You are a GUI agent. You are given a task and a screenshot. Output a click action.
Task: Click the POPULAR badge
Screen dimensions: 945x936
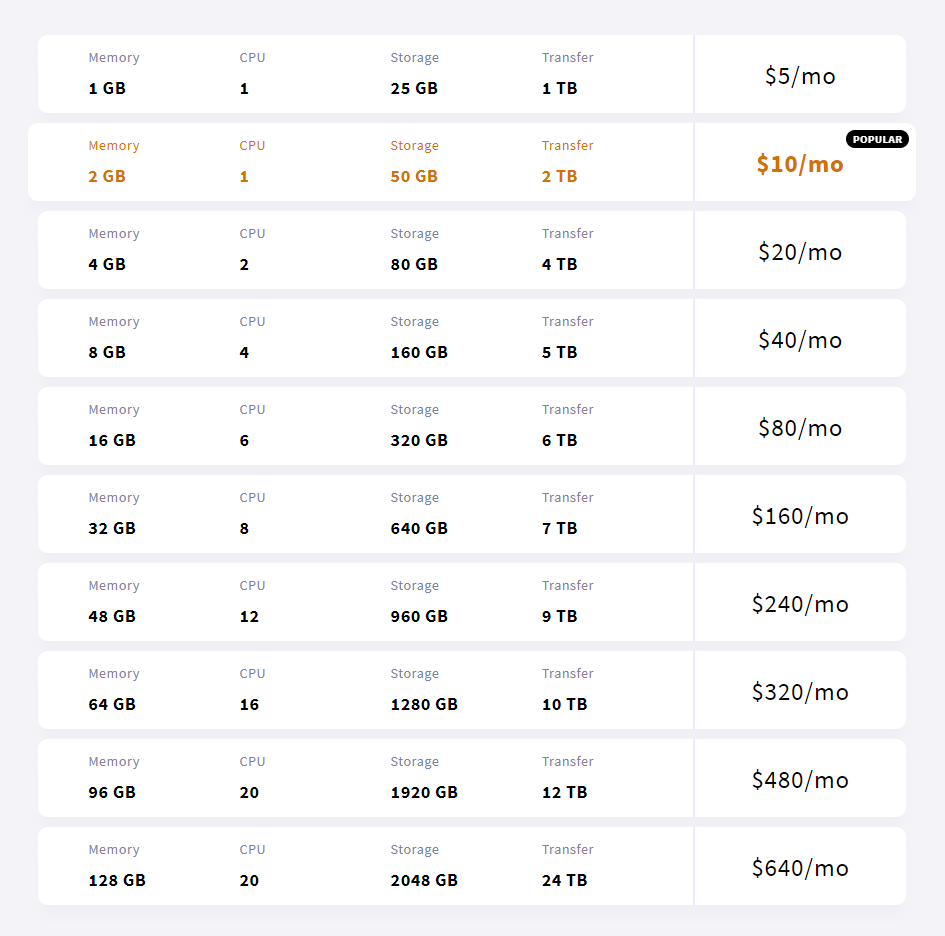click(x=877, y=140)
